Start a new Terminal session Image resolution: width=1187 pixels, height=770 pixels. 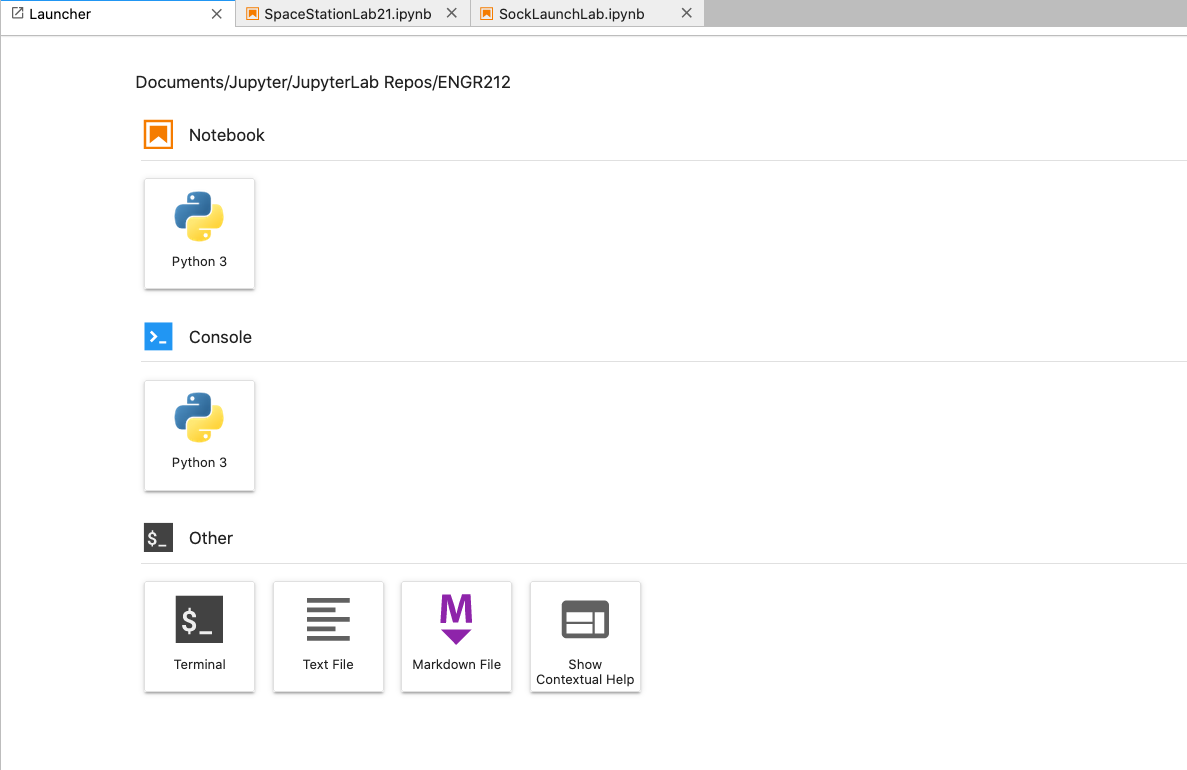(199, 636)
